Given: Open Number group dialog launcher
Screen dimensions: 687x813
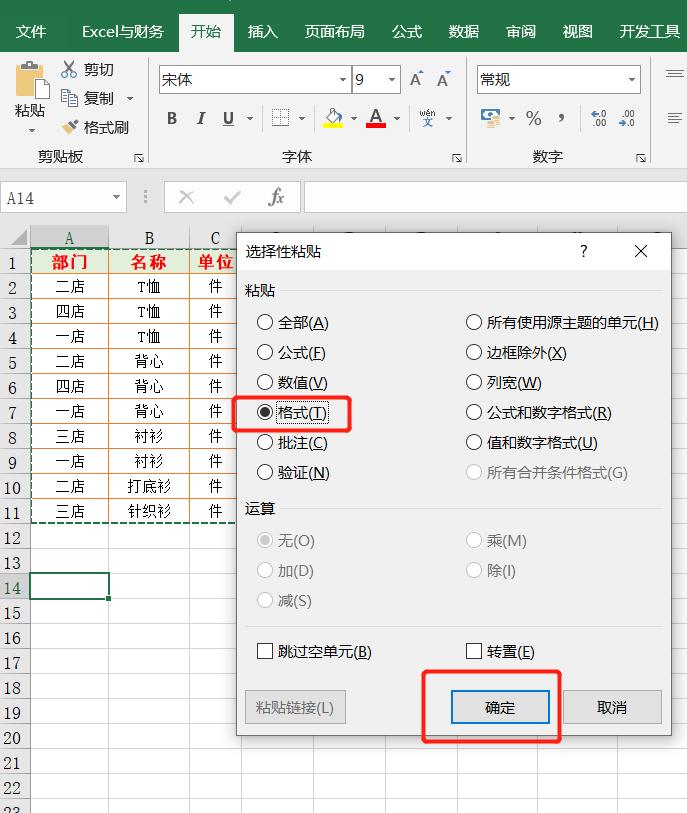Looking at the screenshot, I should 641,158.
